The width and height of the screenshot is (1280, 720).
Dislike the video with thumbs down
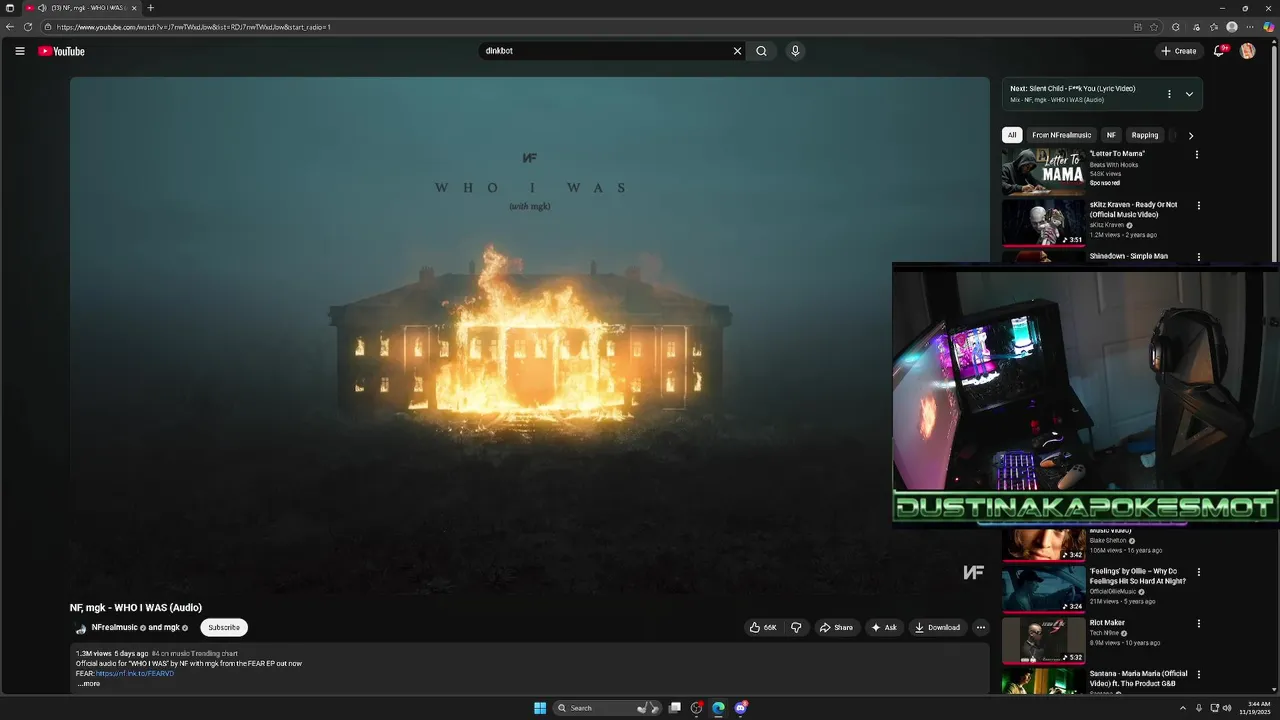pyautogui.click(x=796, y=627)
